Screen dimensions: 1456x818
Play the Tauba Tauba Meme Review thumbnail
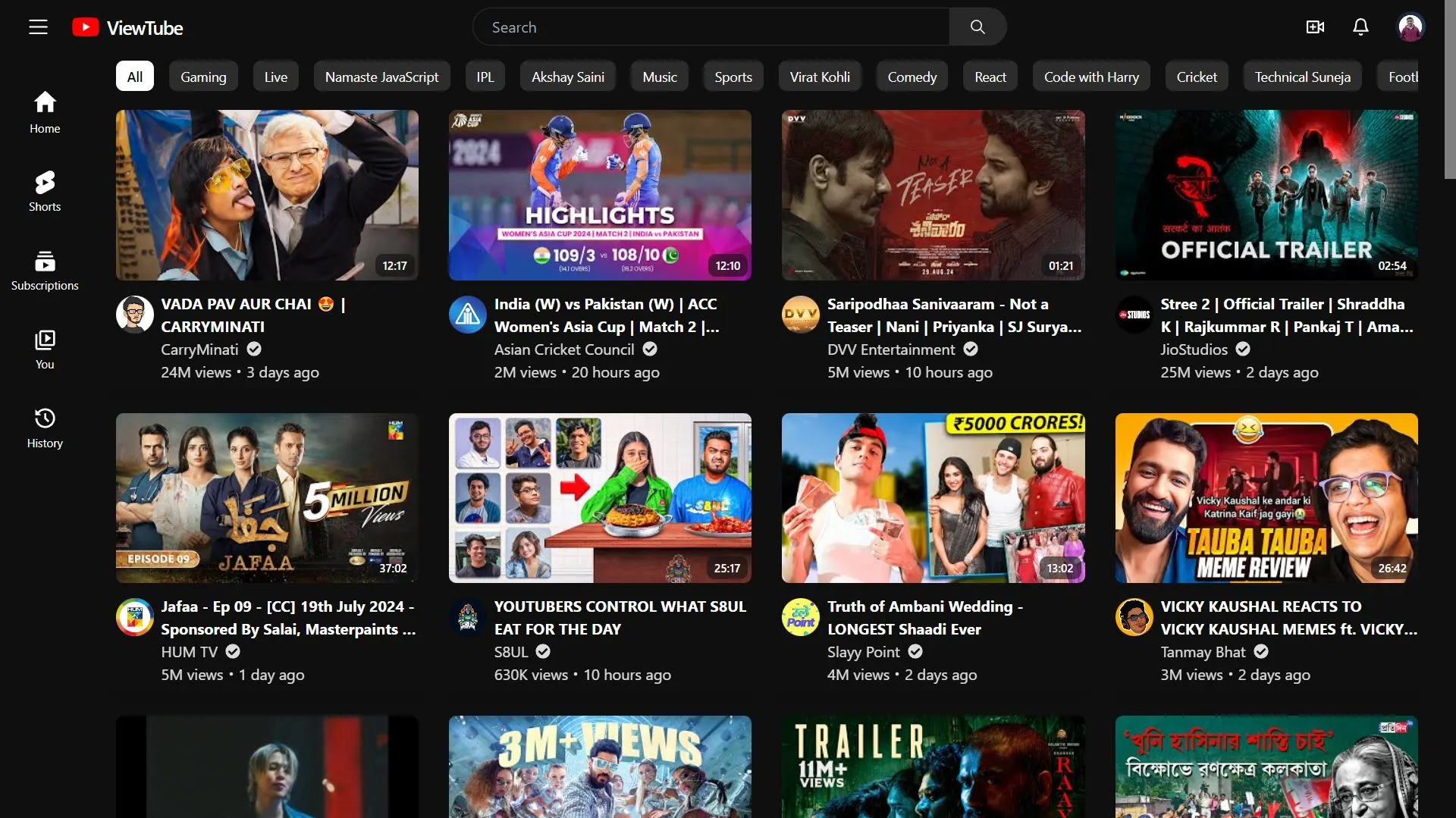pos(1266,498)
